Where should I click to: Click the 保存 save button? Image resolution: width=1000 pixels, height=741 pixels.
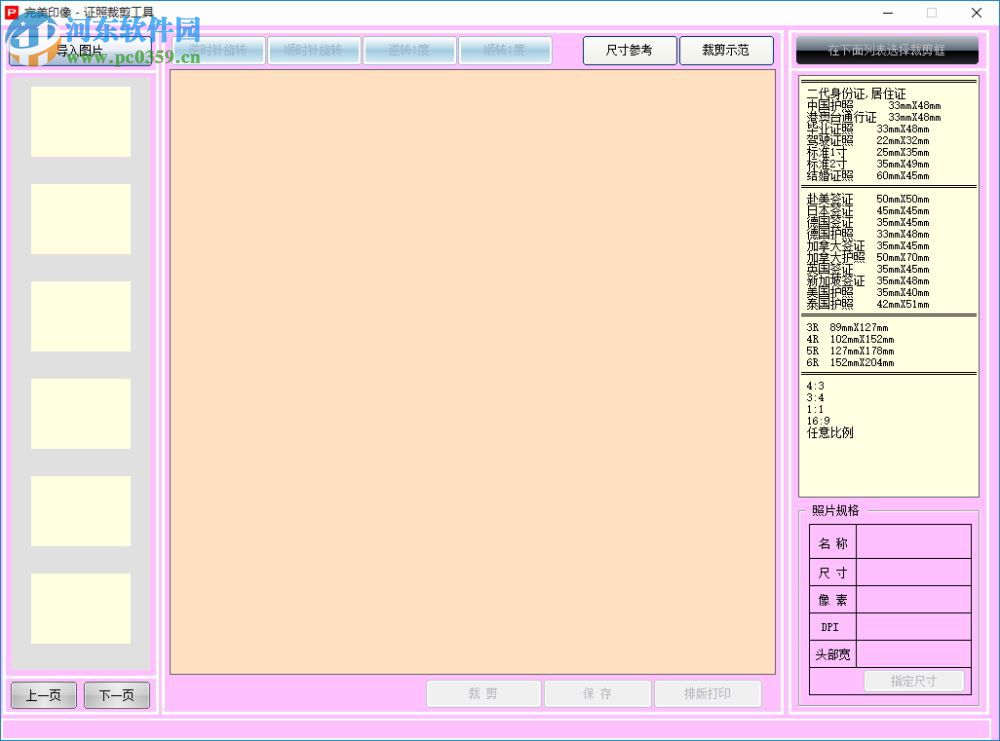click(x=596, y=693)
